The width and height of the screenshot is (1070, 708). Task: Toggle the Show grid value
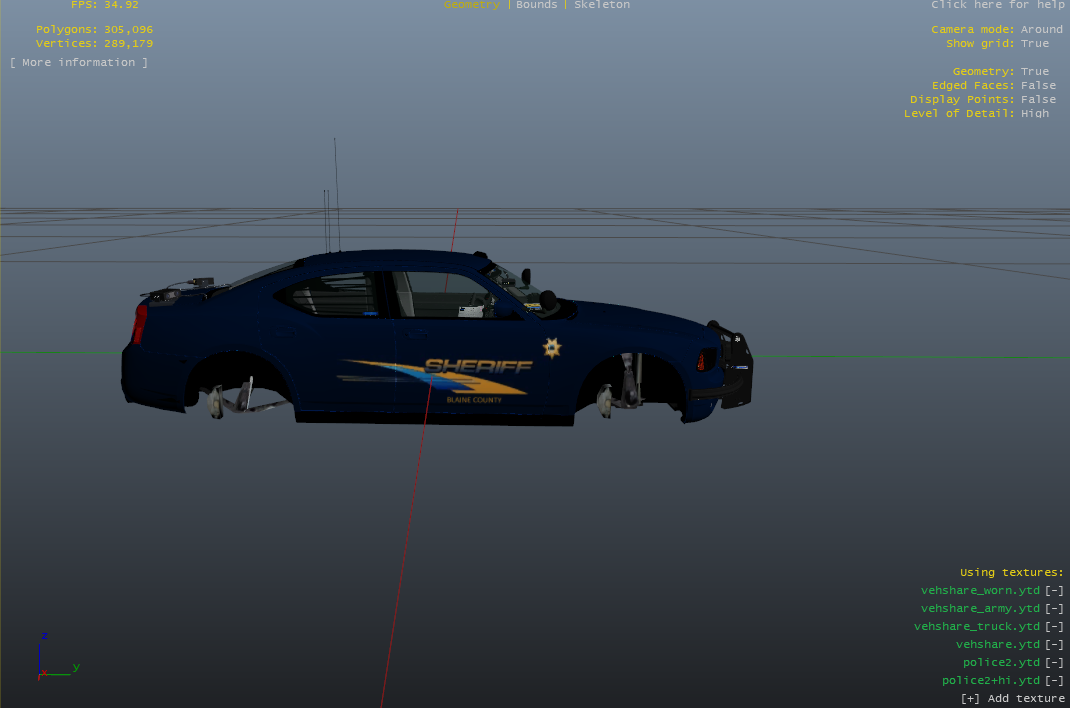pyautogui.click(x=1035, y=44)
